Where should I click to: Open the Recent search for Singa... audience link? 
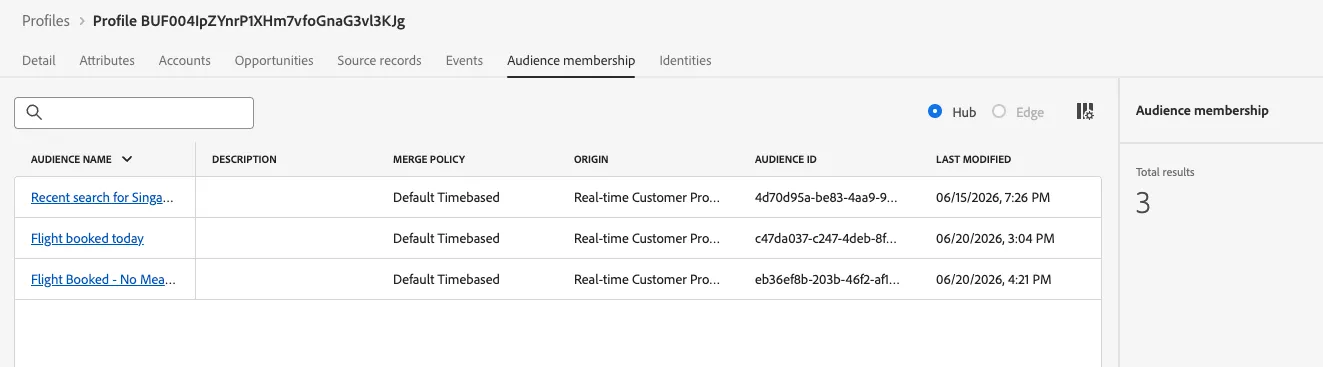pos(103,197)
